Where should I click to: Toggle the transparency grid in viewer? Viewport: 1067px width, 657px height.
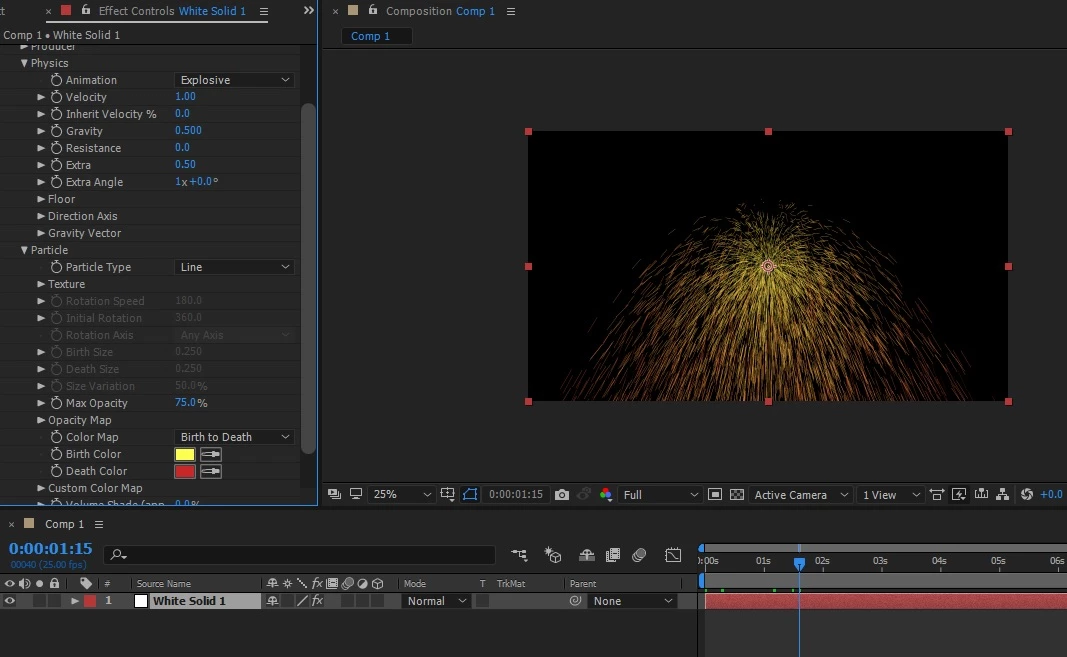(737, 495)
